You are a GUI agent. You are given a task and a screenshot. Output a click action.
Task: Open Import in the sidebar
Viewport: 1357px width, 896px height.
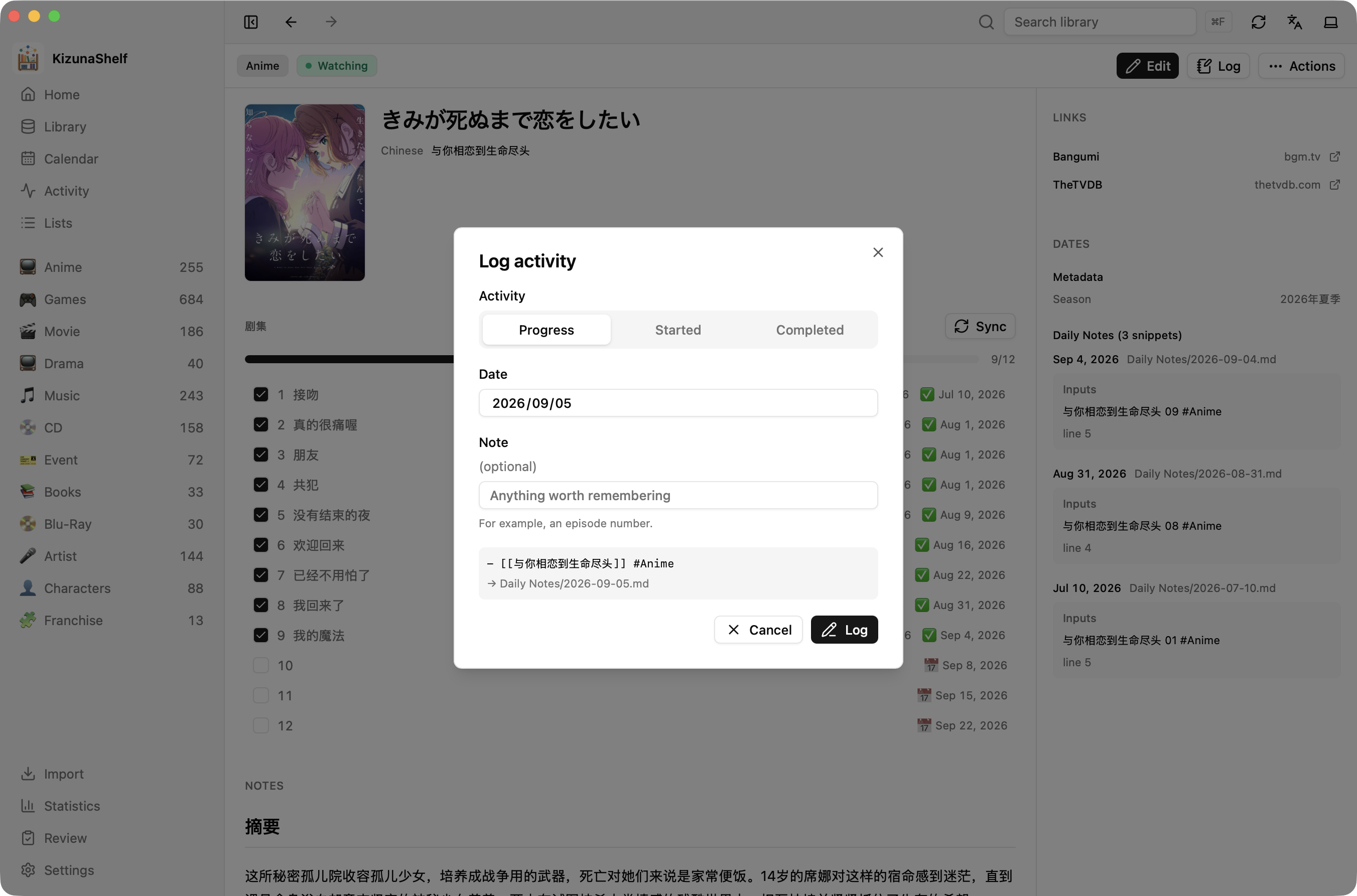click(x=112, y=774)
